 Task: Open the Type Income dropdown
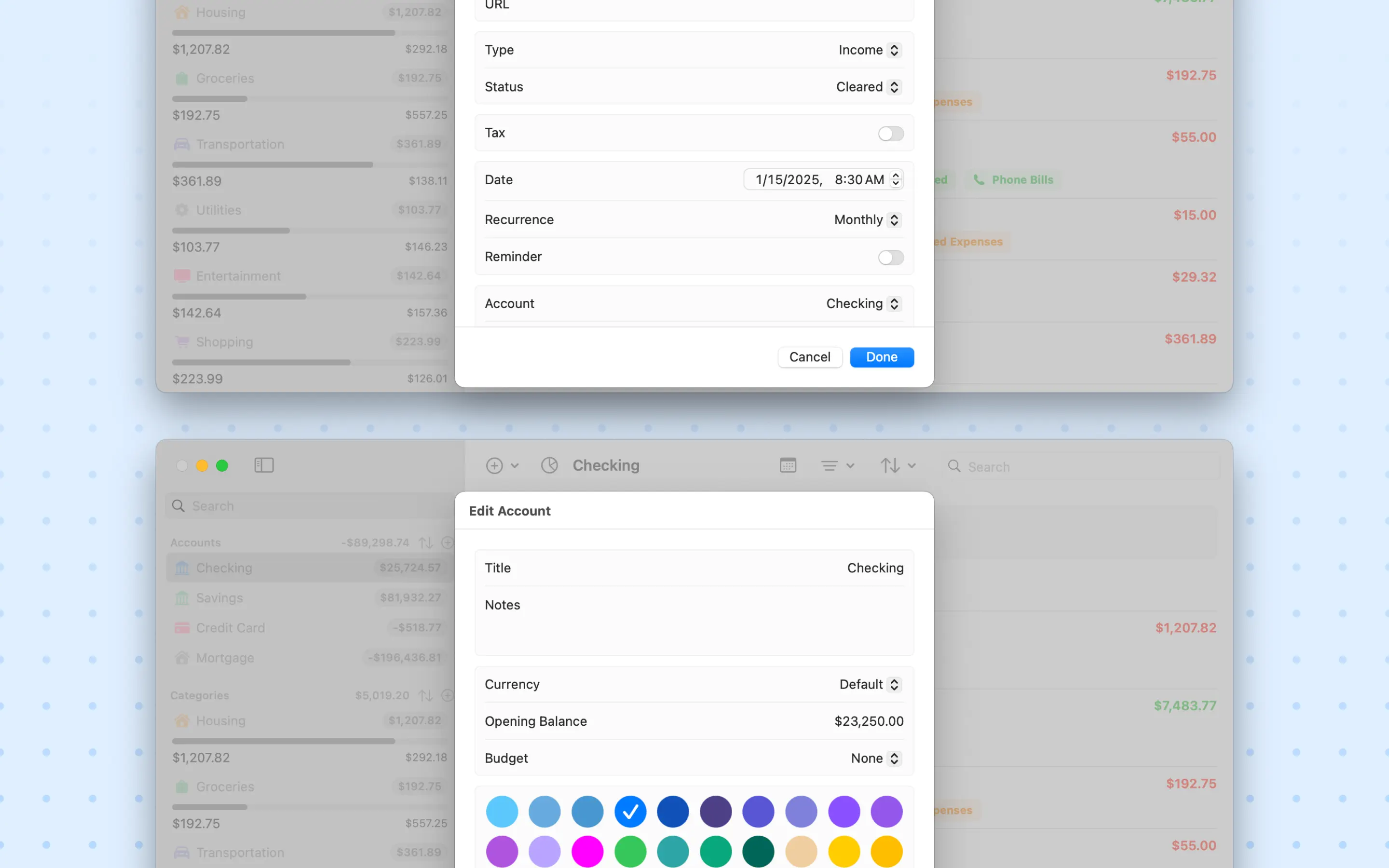[x=869, y=50]
